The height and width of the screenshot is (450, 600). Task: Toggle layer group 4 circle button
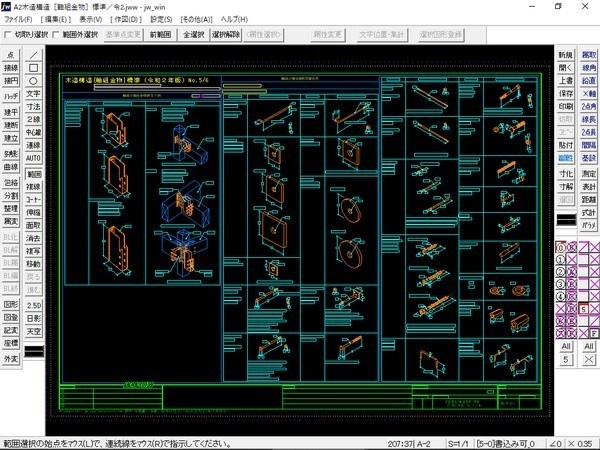click(x=560, y=296)
